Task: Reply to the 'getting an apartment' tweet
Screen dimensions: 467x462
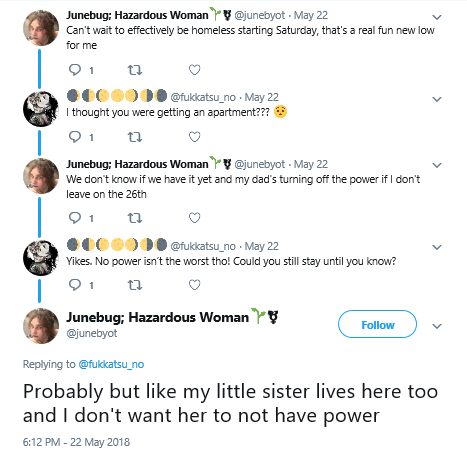Action: tap(75, 137)
